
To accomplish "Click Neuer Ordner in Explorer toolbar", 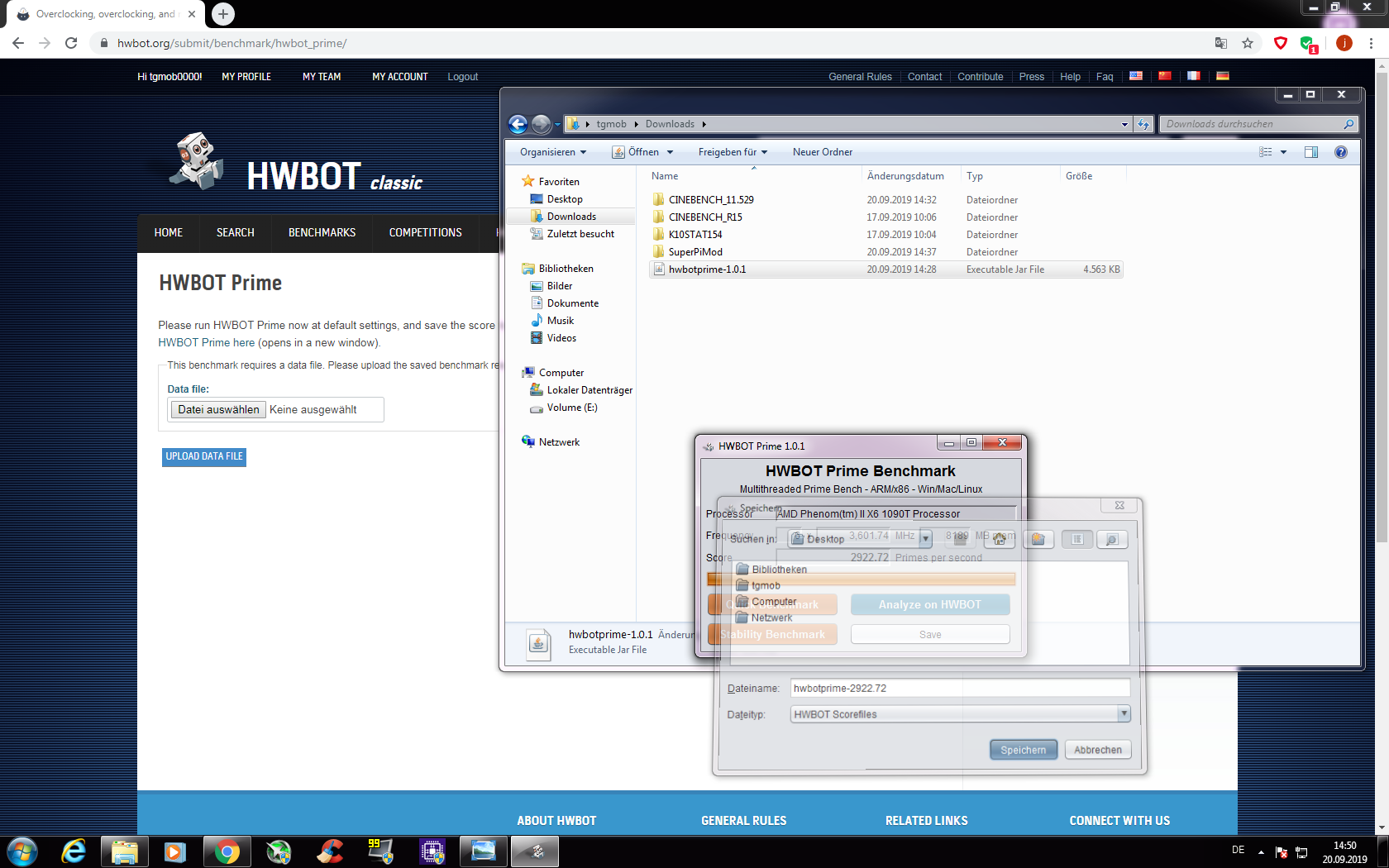I will click(x=822, y=152).
